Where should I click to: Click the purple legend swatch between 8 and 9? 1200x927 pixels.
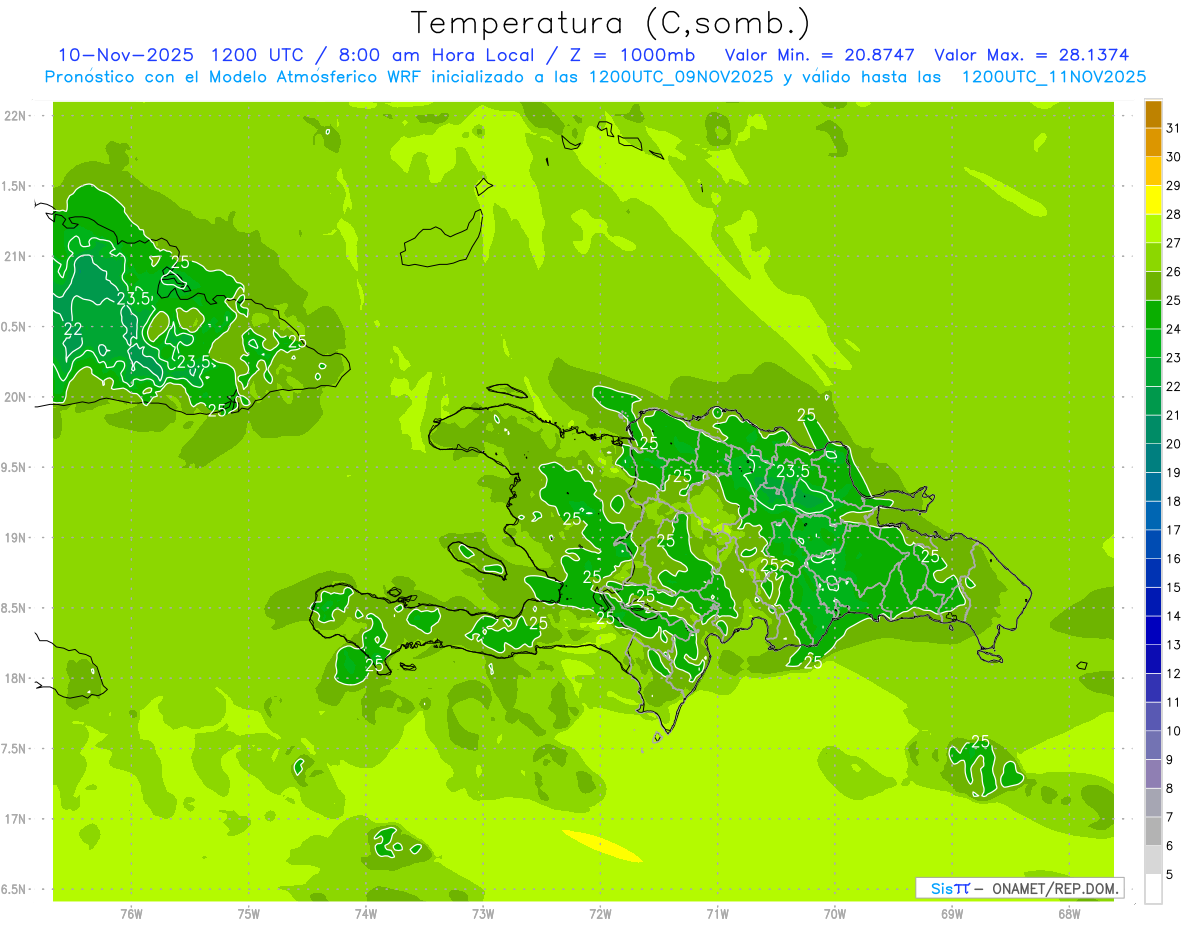point(1153,774)
